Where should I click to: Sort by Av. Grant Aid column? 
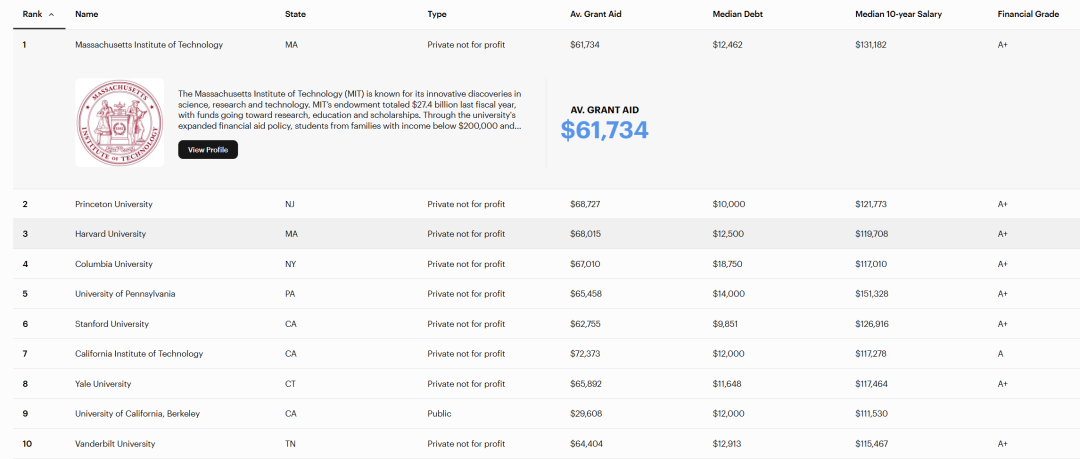tap(596, 14)
